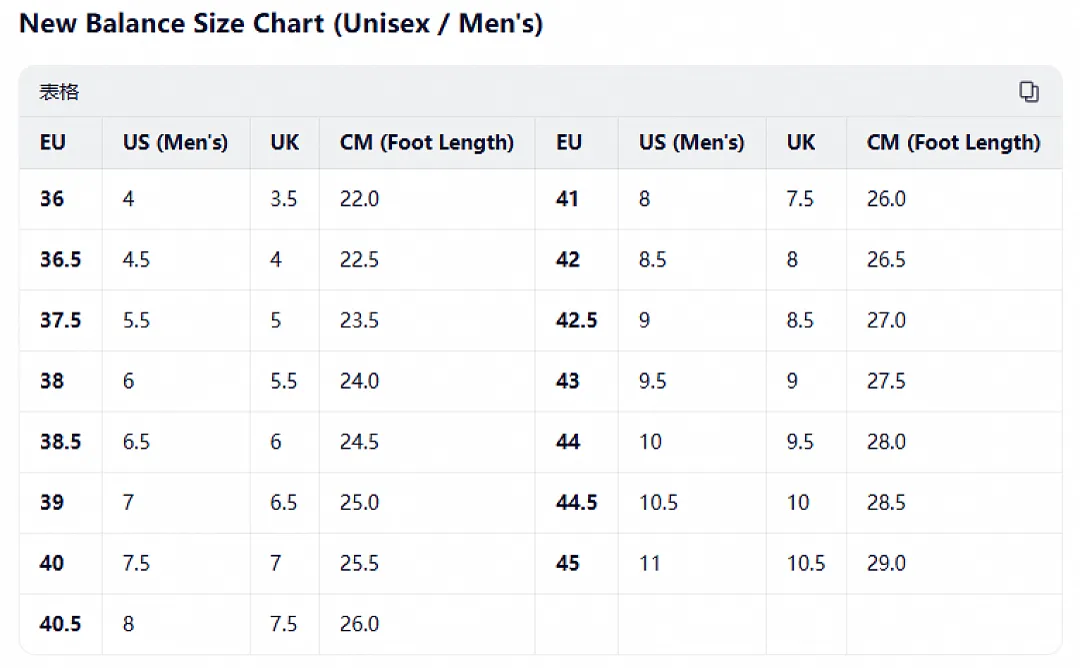
Task: Click the second CM (Foot Length) header
Action: point(953,143)
